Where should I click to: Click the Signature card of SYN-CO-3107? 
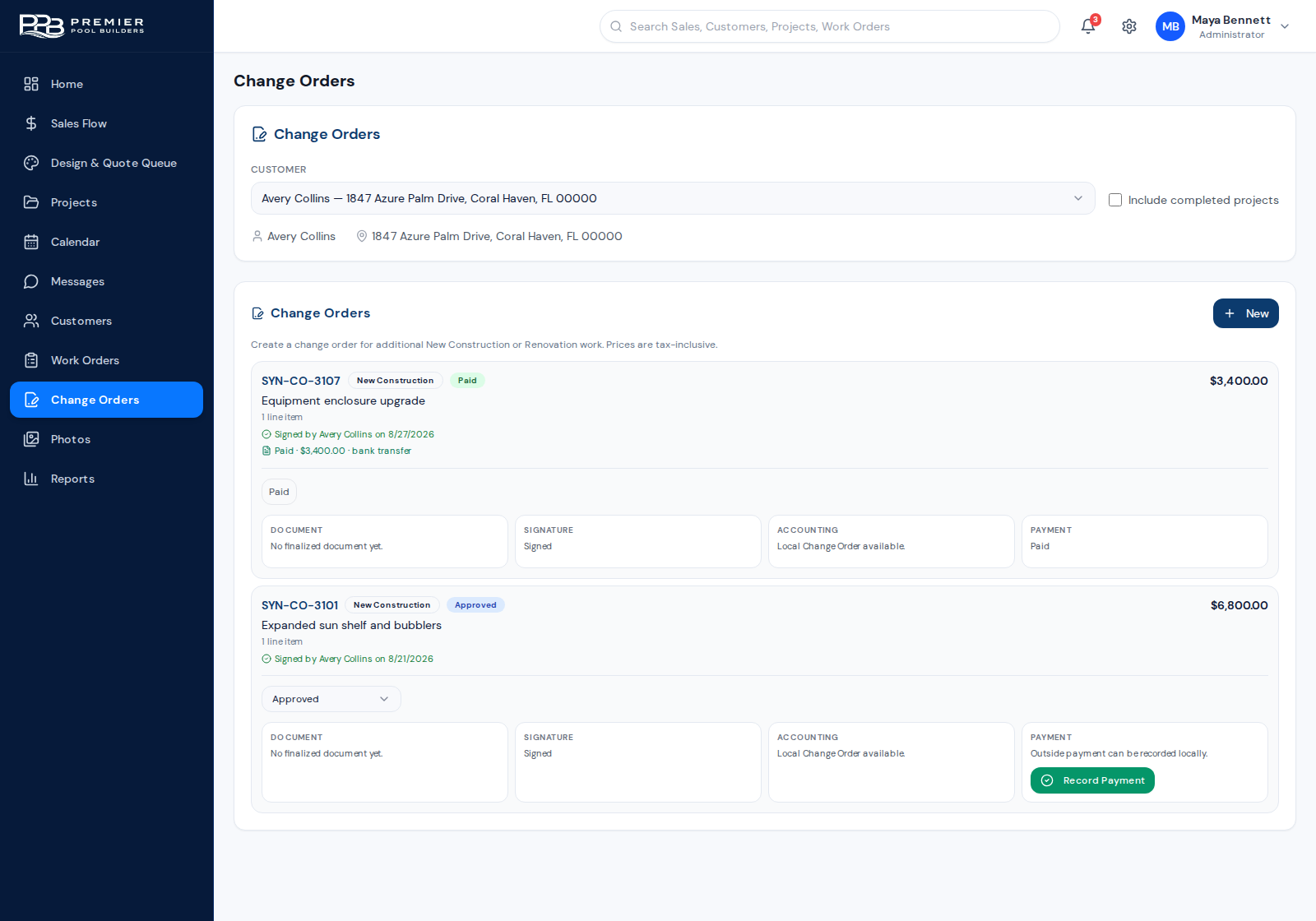(638, 541)
